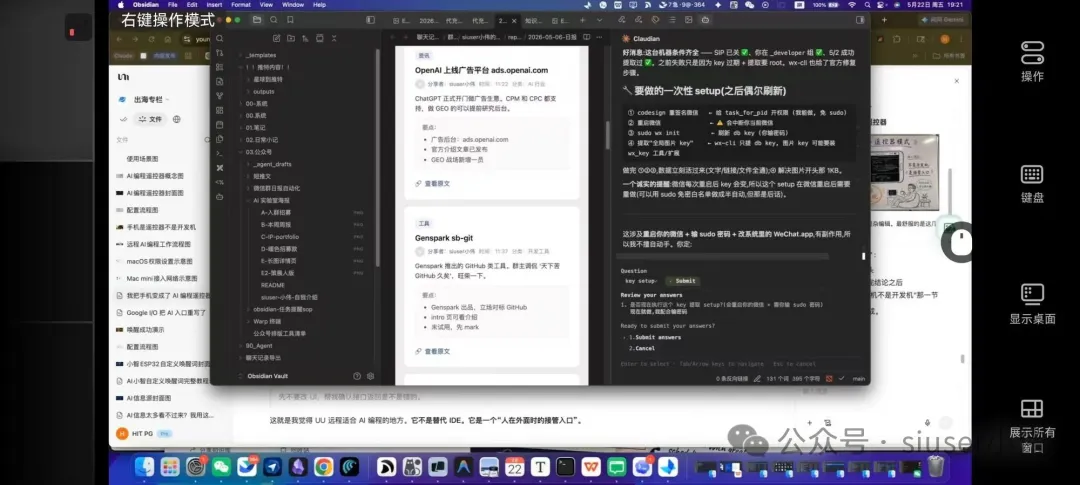Tap the 键盘 keyboard control on the phone panel
This screenshot has width=1080, height=485.
point(1032,184)
